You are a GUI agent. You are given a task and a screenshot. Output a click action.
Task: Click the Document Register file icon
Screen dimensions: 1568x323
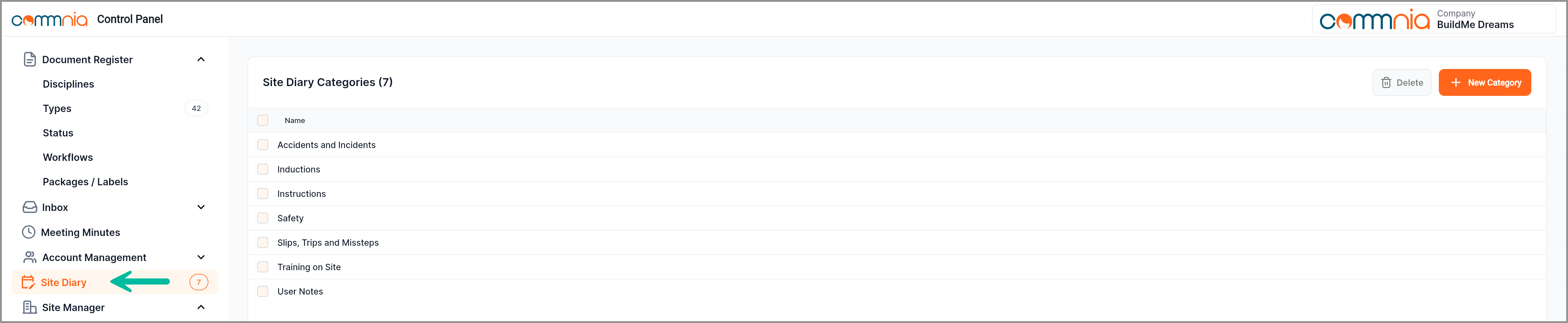click(x=29, y=60)
